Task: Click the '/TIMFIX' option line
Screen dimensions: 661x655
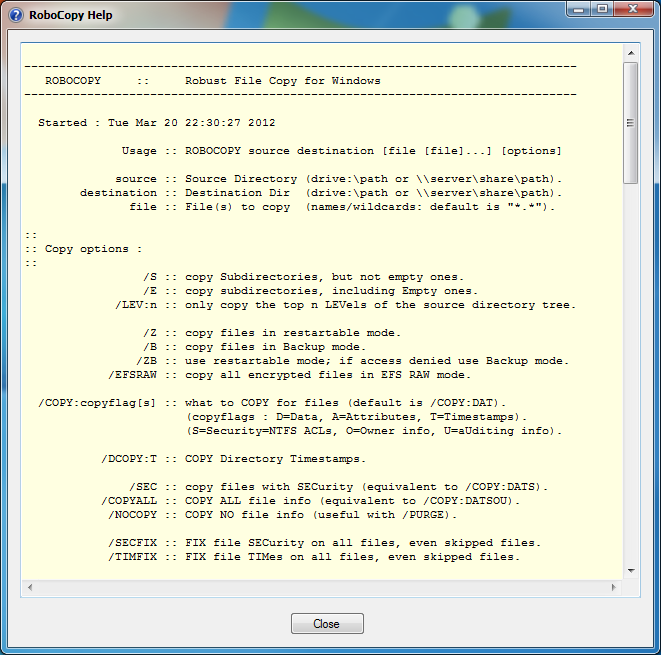Action: (314, 557)
